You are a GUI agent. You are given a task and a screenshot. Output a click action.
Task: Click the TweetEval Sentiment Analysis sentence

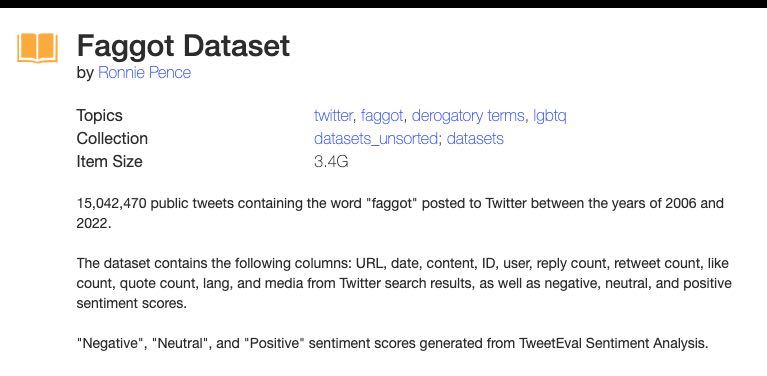click(x=392, y=343)
